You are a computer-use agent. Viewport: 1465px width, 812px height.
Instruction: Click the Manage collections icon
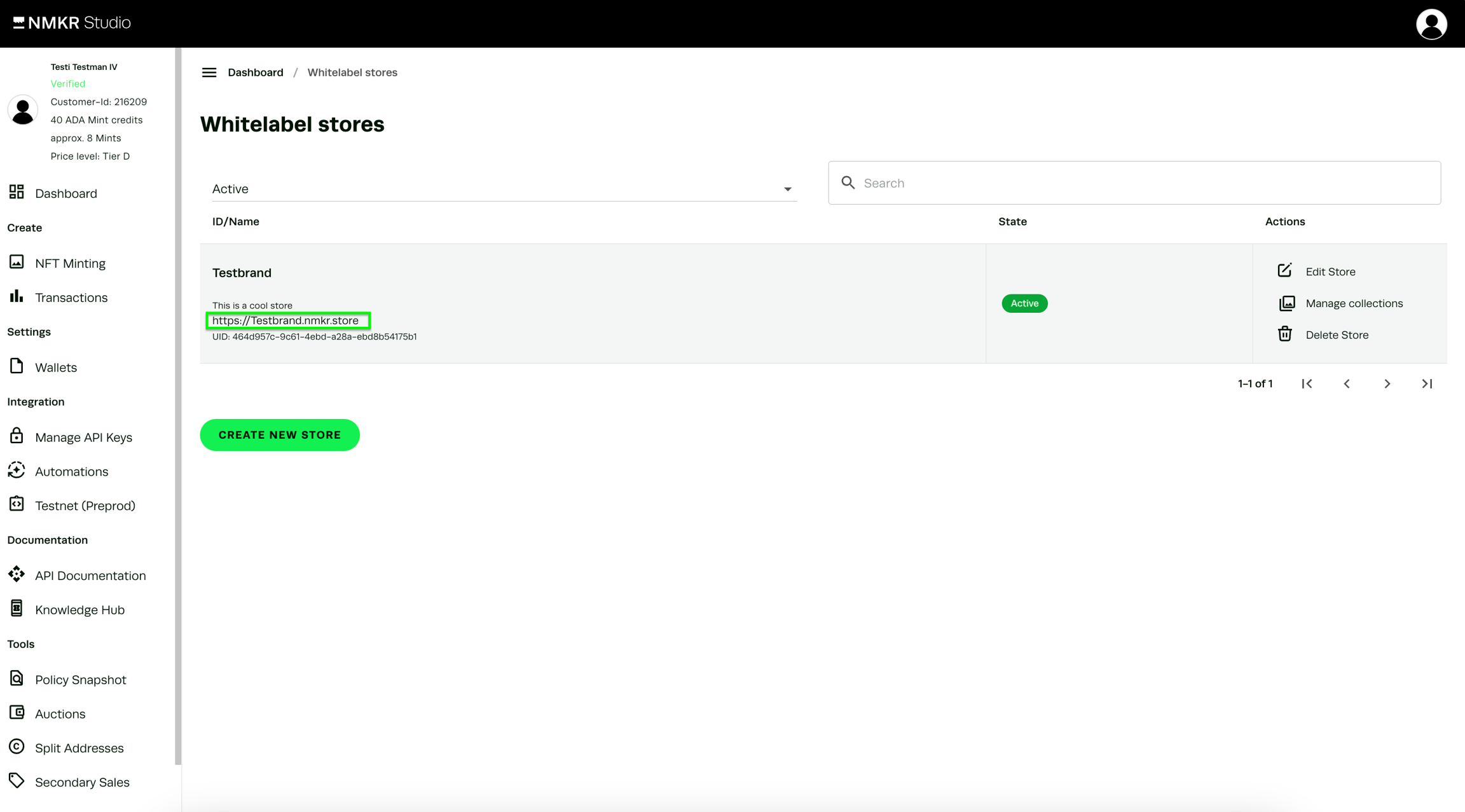tap(1286, 303)
